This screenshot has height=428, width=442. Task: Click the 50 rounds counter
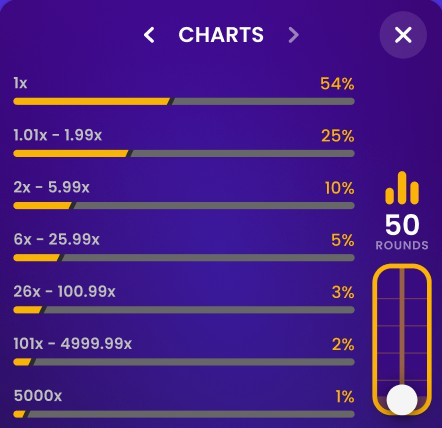pyautogui.click(x=402, y=225)
